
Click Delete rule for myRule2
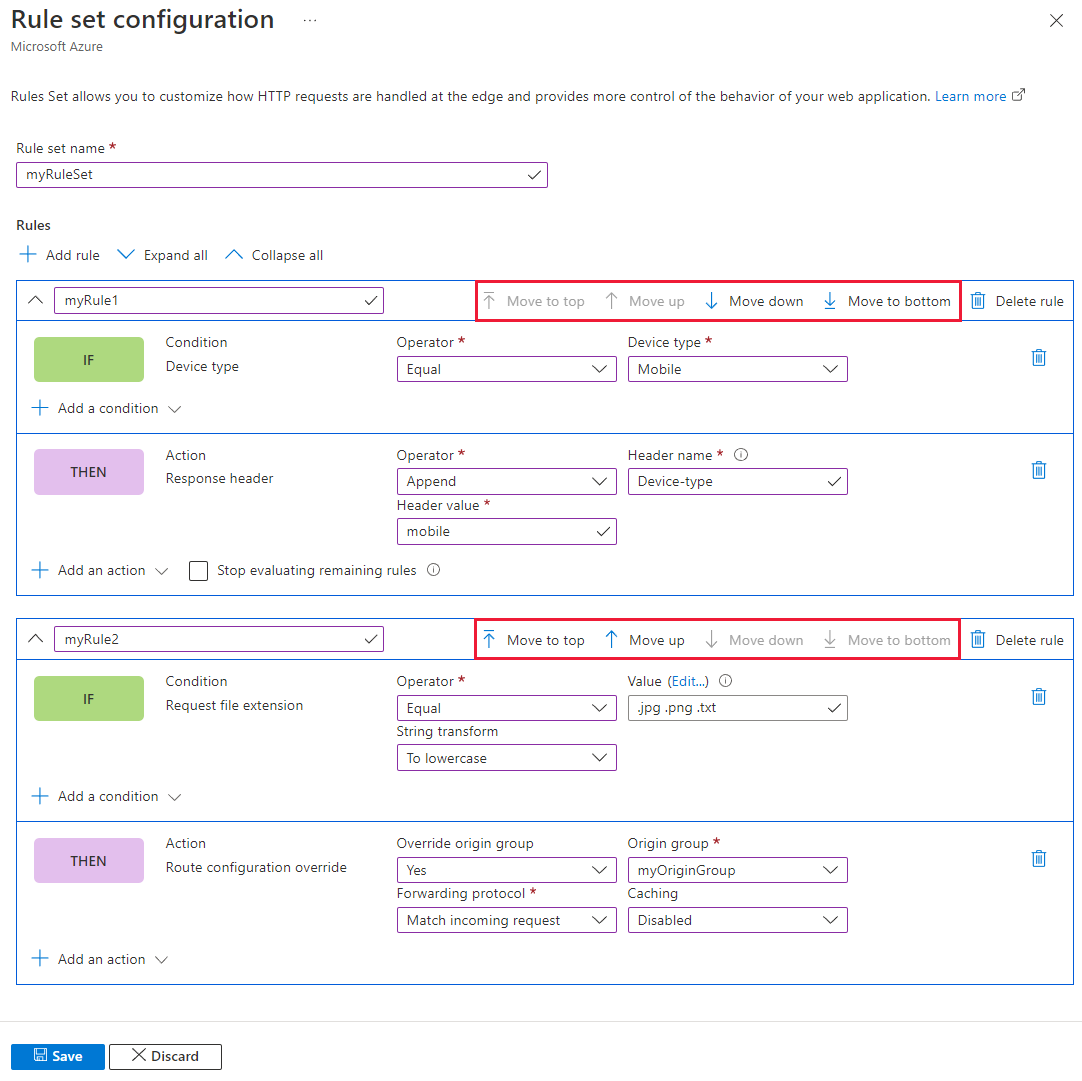coord(1017,640)
